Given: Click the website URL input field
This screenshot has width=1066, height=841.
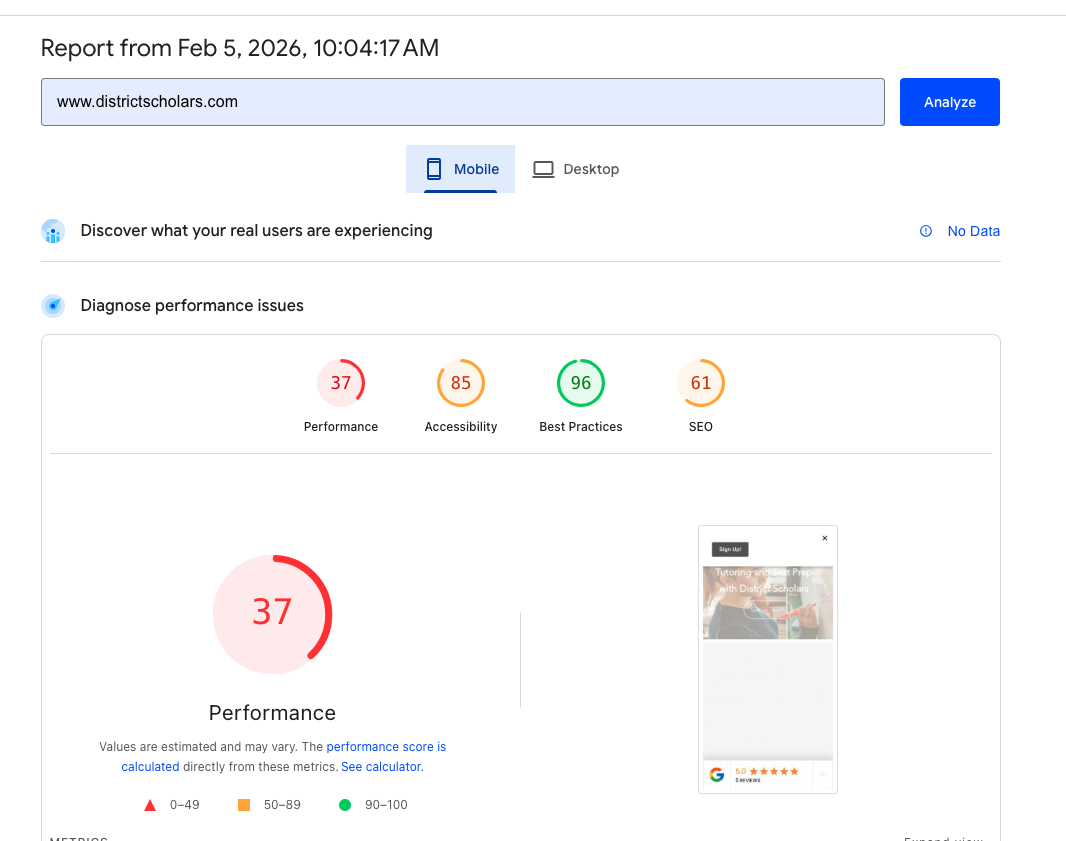Looking at the screenshot, I should point(462,101).
